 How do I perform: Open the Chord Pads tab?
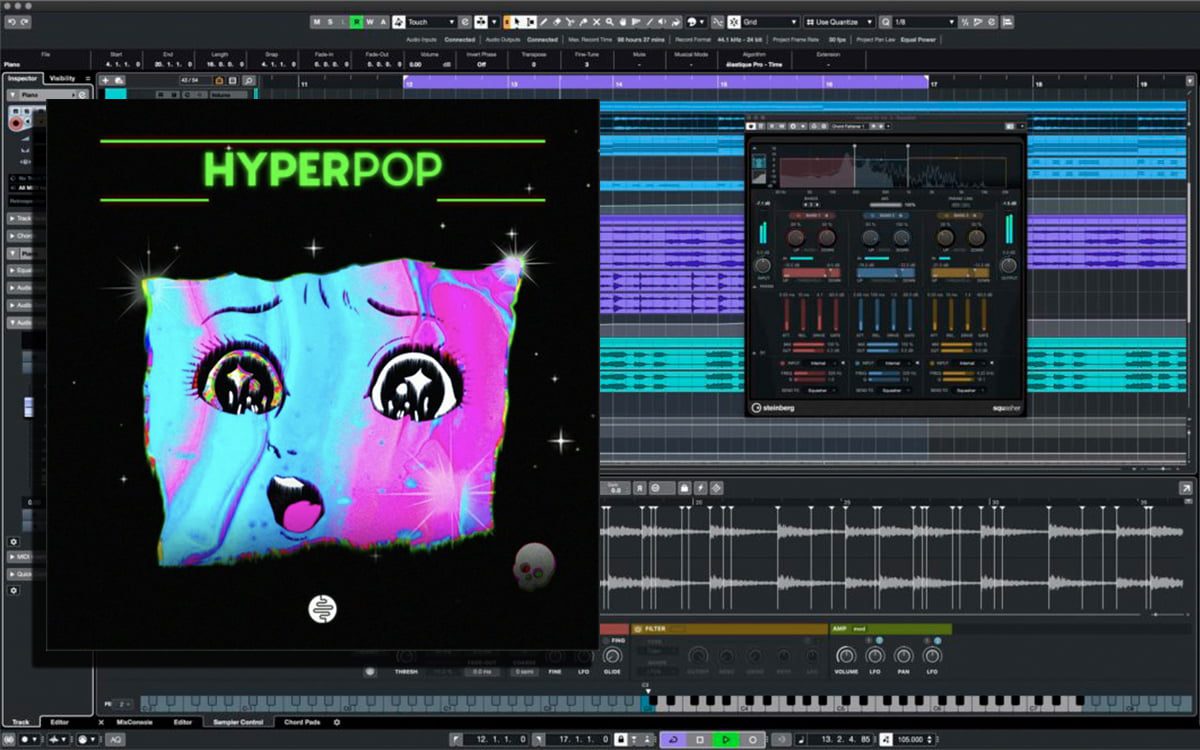click(x=302, y=722)
